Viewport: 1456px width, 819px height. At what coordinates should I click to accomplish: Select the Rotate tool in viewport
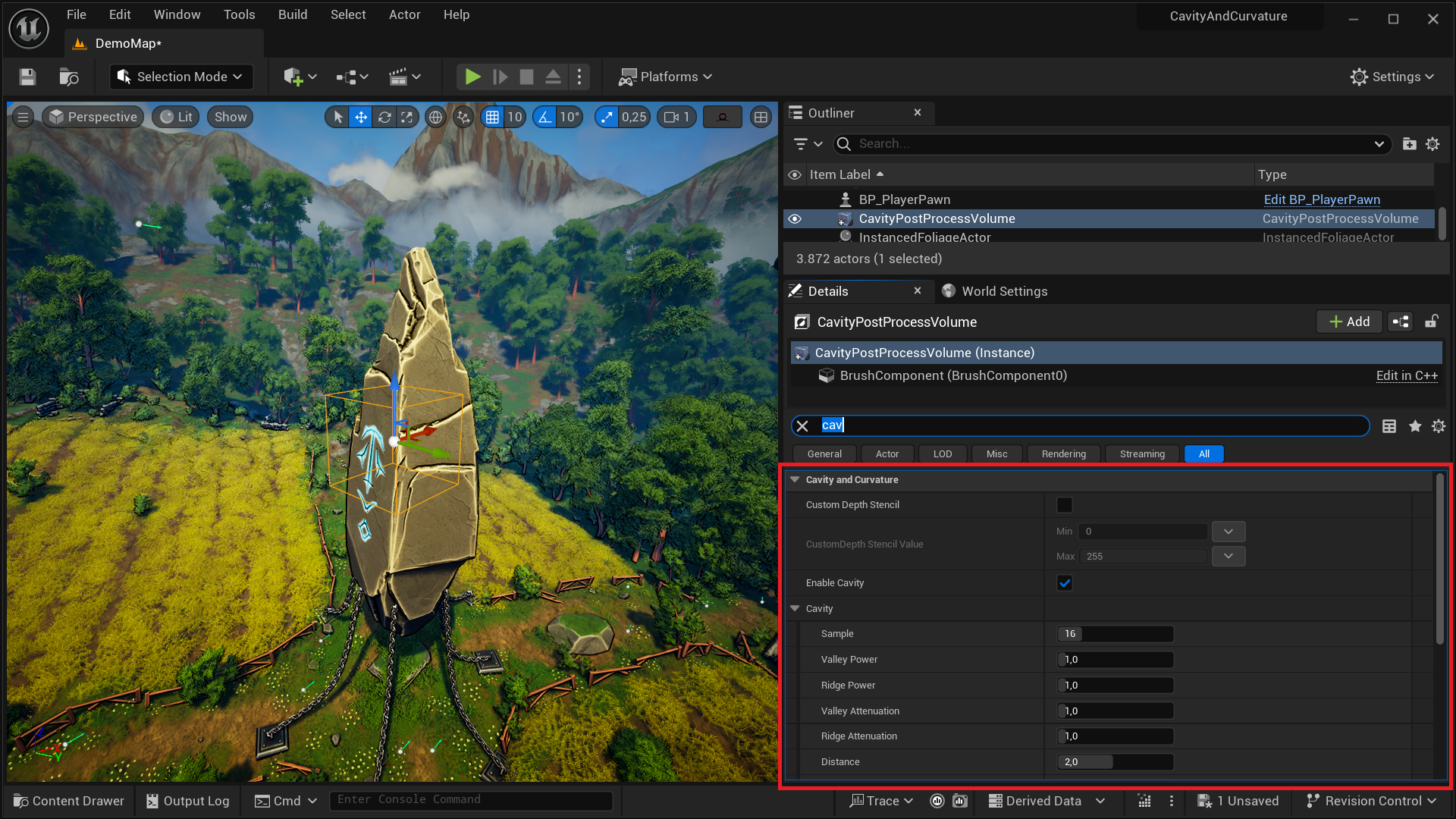384,117
